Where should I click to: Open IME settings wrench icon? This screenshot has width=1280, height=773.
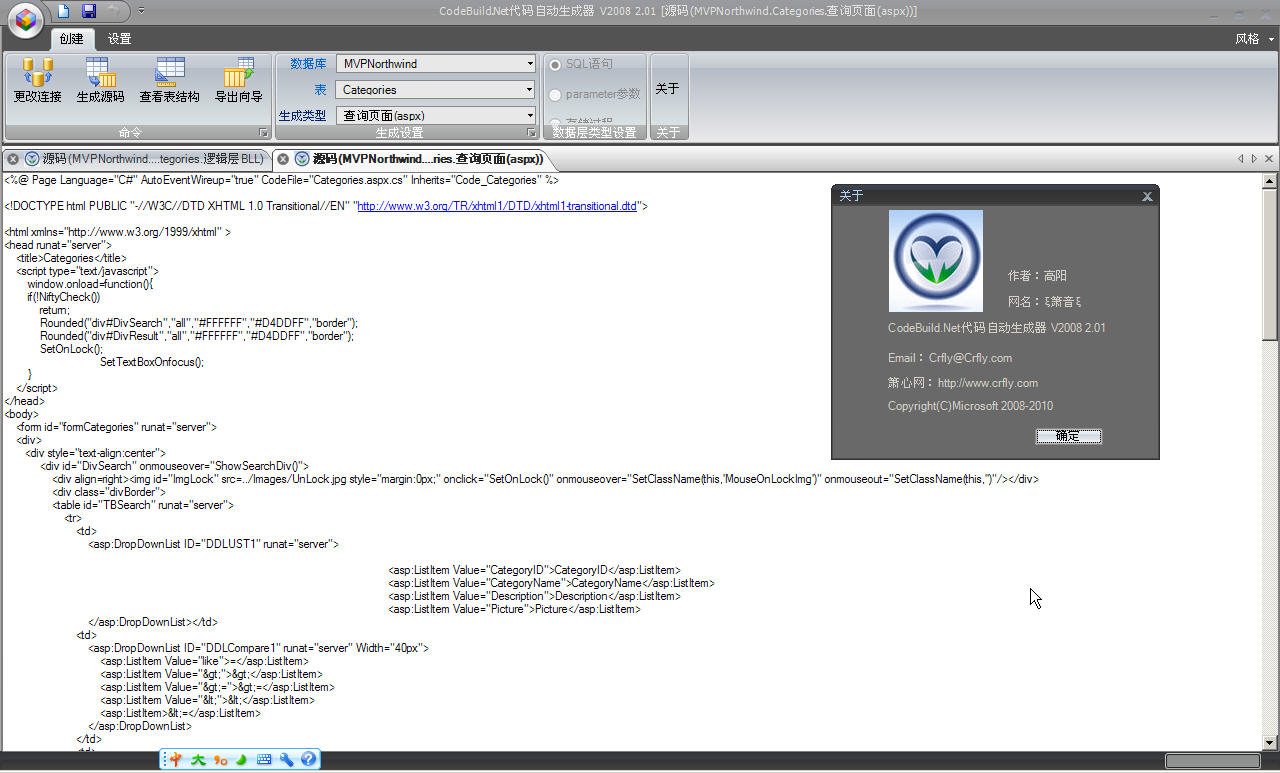[x=286, y=760]
